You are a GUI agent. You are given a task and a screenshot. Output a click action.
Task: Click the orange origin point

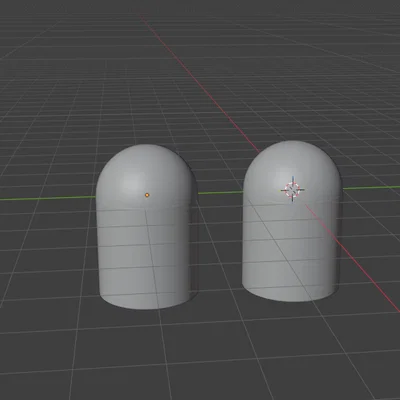(147, 195)
